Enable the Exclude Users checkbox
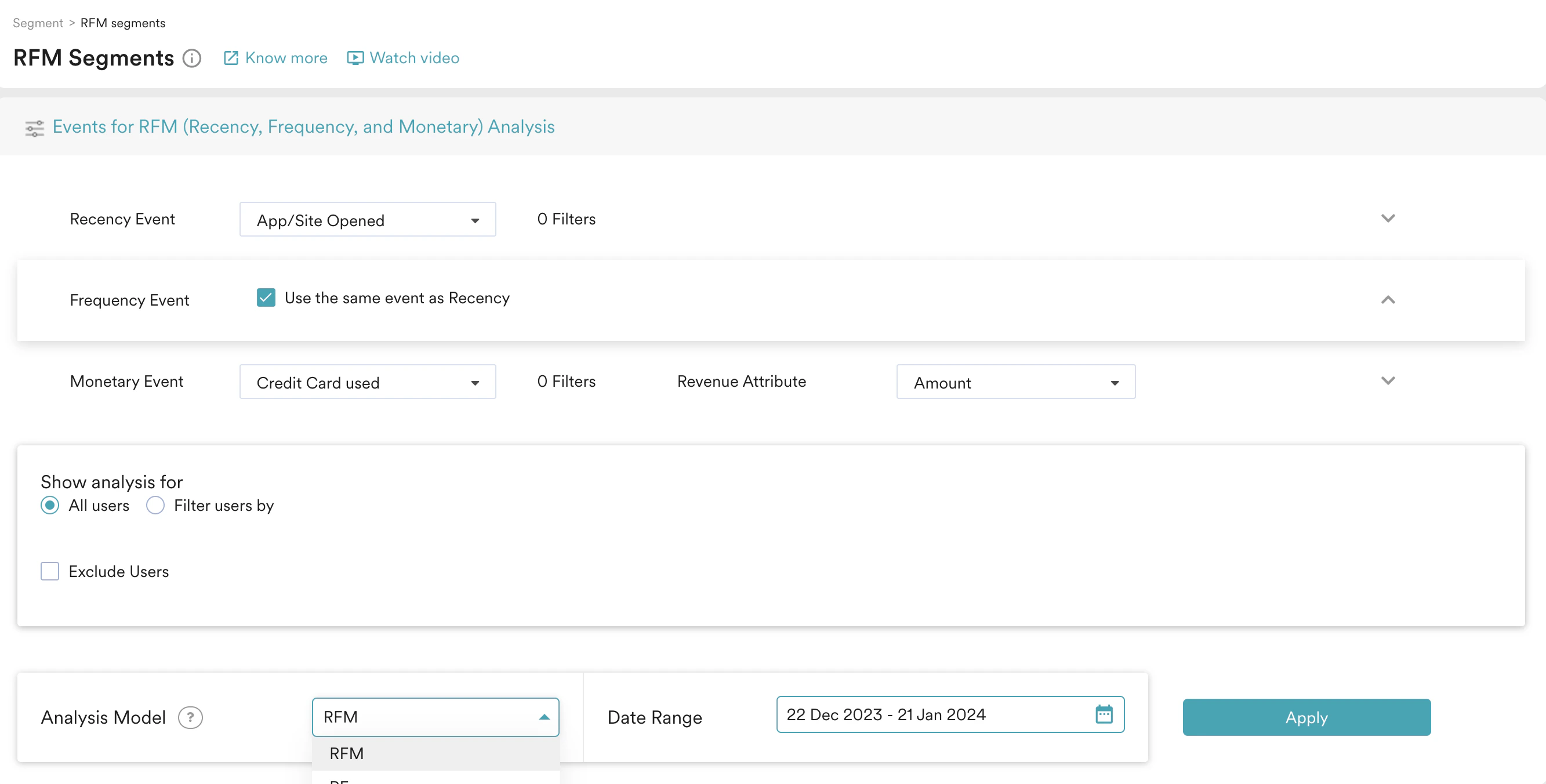This screenshot has width=1546, height=784. (50, 571)
